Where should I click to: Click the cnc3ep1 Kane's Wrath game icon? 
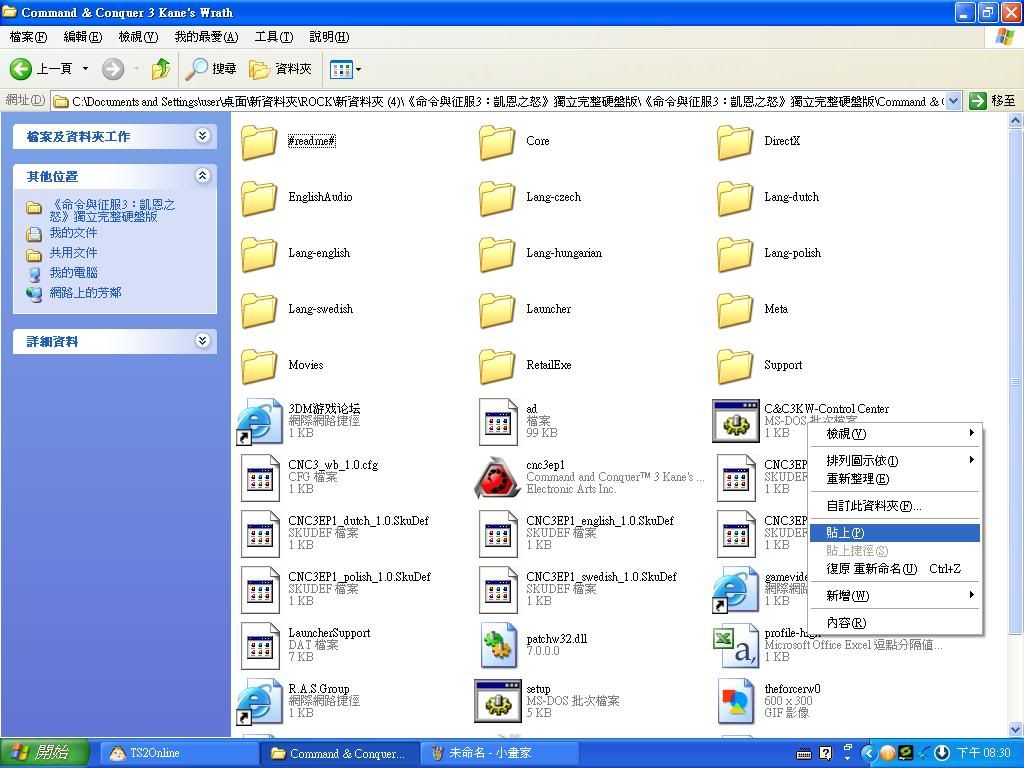tap(497, 477)
